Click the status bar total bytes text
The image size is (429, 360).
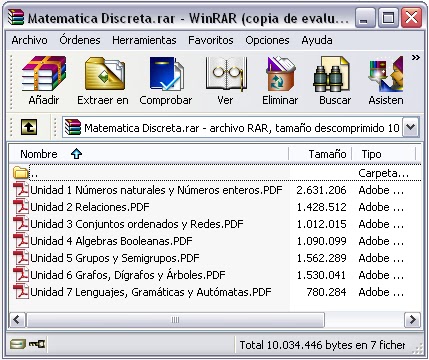pyautogui.click(x=322, y=345)
